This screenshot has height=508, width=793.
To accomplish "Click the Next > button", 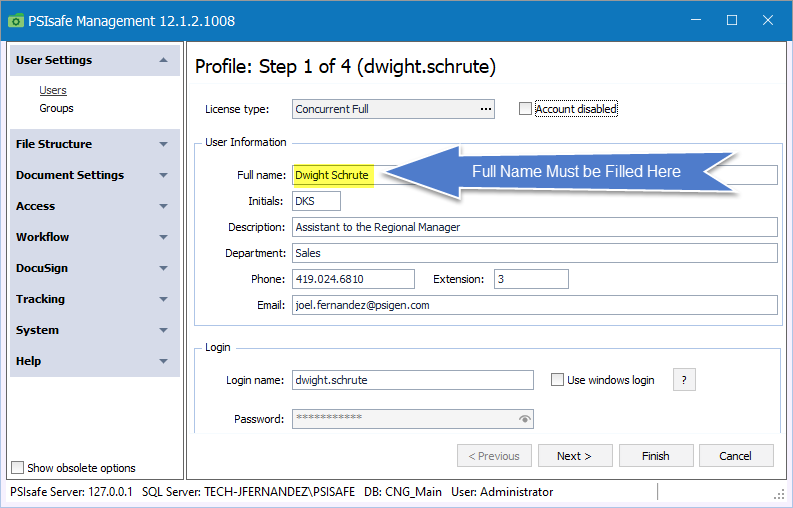I will (x=575, y=456).
